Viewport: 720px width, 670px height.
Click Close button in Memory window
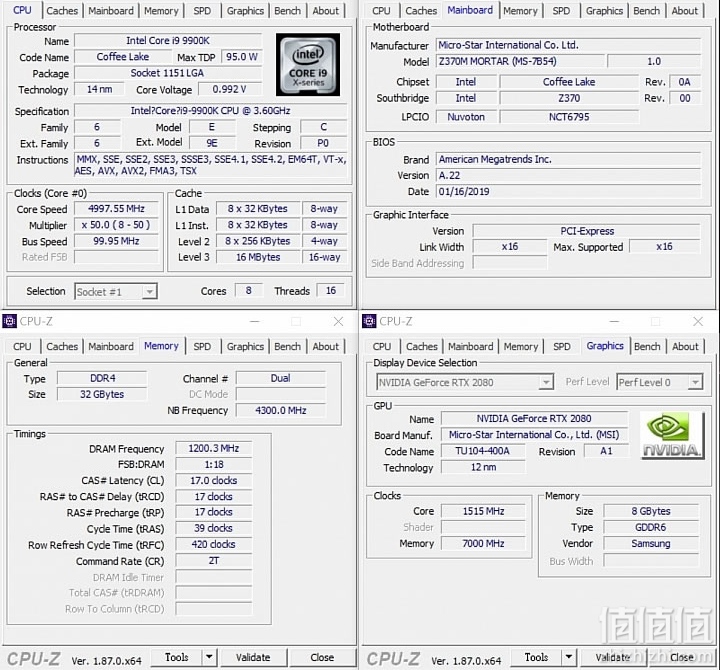[x=322, y=657]
